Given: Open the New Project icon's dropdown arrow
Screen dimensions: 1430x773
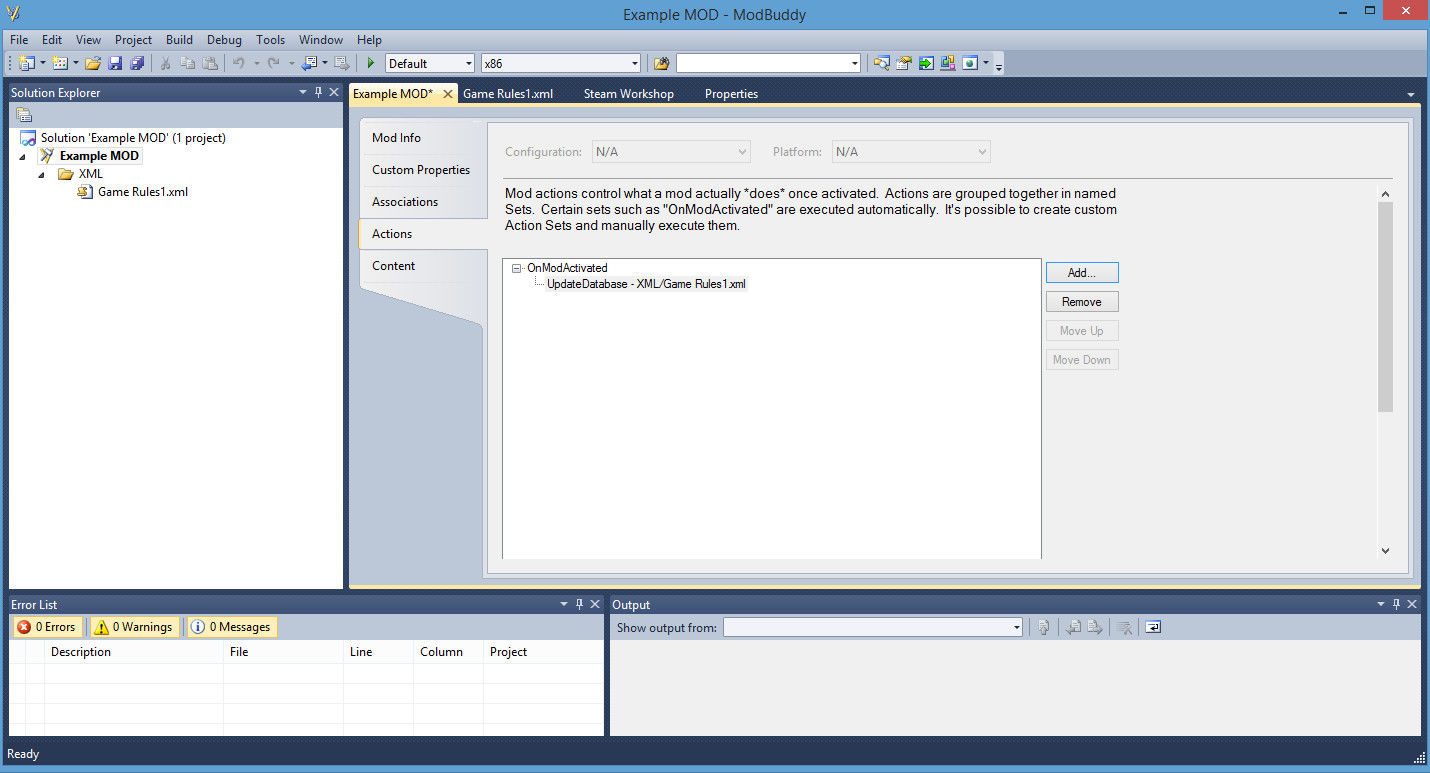Looking at the screenshot, I should pyautogui.click(x=42, y=63).
